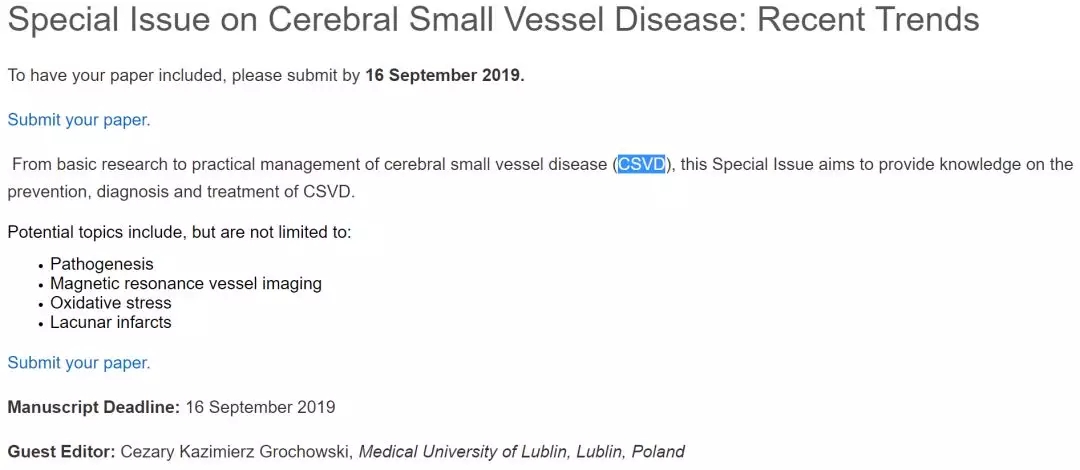This screenshot has width=1080, height=470.
Task: Click the bold "16 September 2019." submission date
Action: point(445,75)
